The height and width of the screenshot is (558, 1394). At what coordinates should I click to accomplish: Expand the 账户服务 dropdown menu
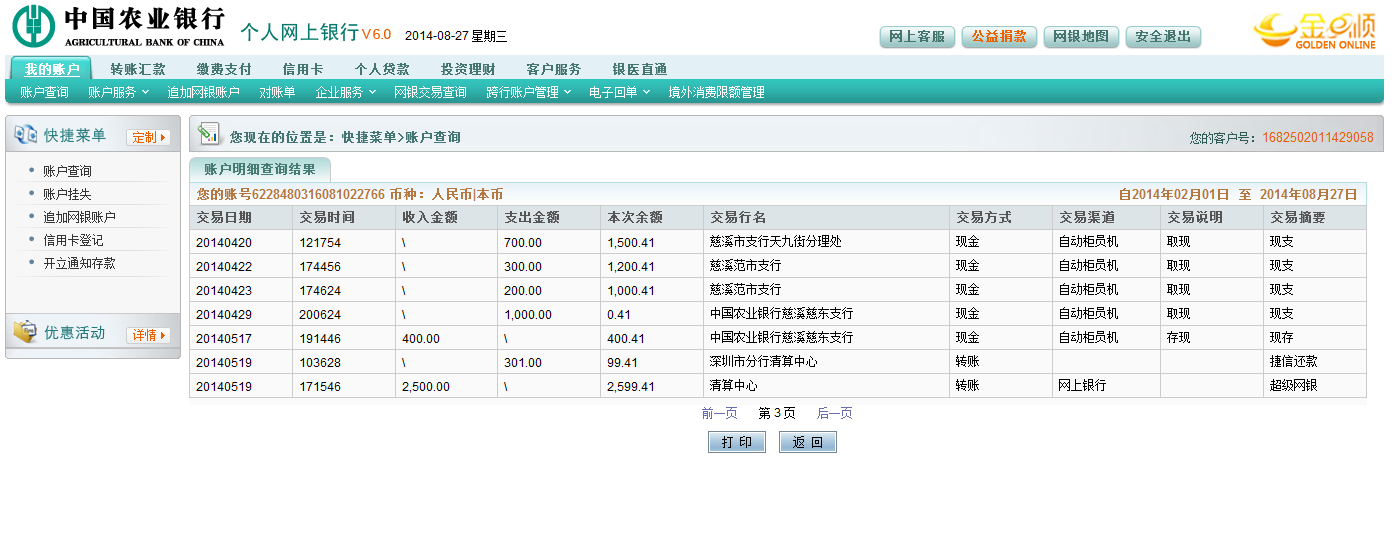[x=118, y=92]
